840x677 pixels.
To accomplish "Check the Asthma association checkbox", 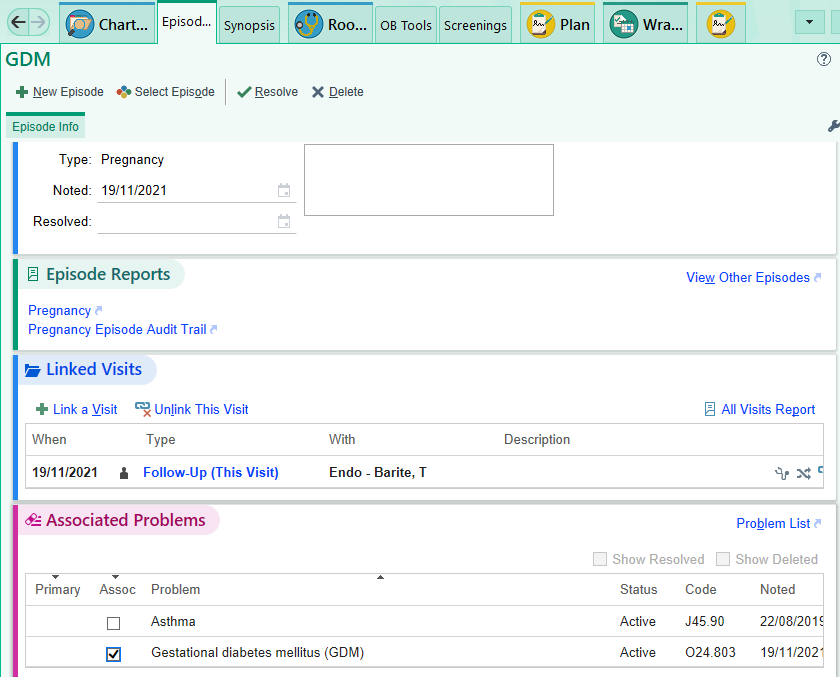I will click(x=113, y=623).
